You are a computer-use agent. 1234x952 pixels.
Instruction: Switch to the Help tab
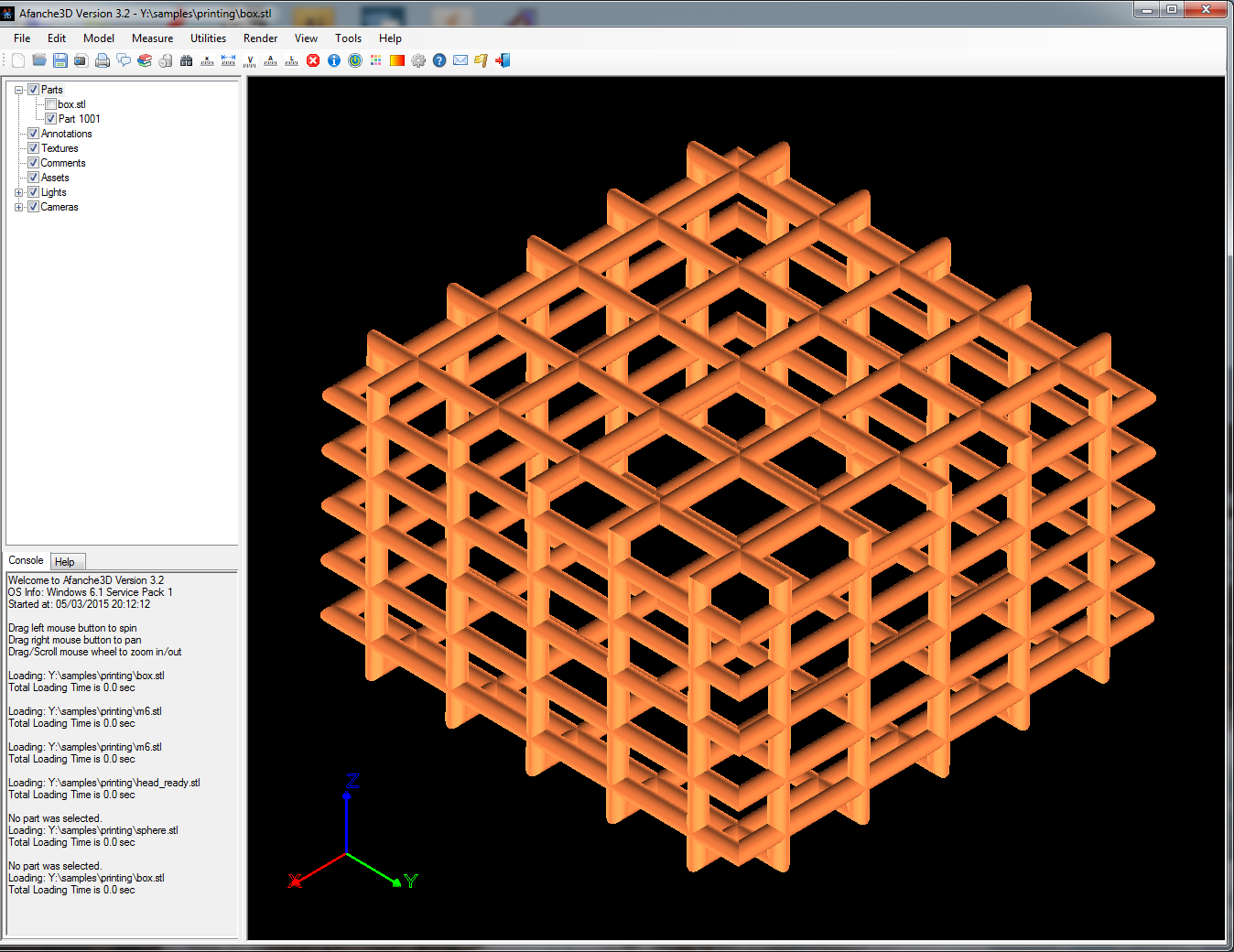click(65, 562)
